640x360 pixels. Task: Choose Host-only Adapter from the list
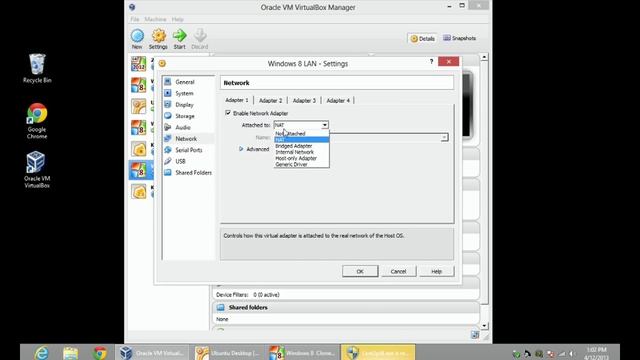coord(302,158)
